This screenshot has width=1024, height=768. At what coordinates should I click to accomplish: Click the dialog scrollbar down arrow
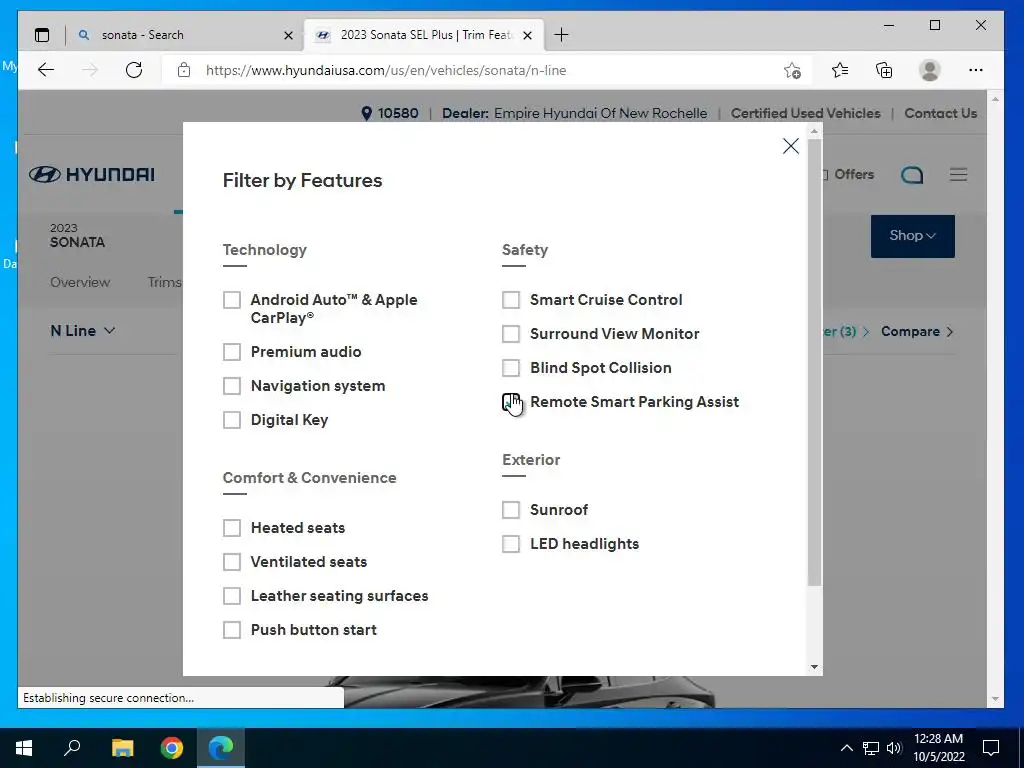point(814,667)
